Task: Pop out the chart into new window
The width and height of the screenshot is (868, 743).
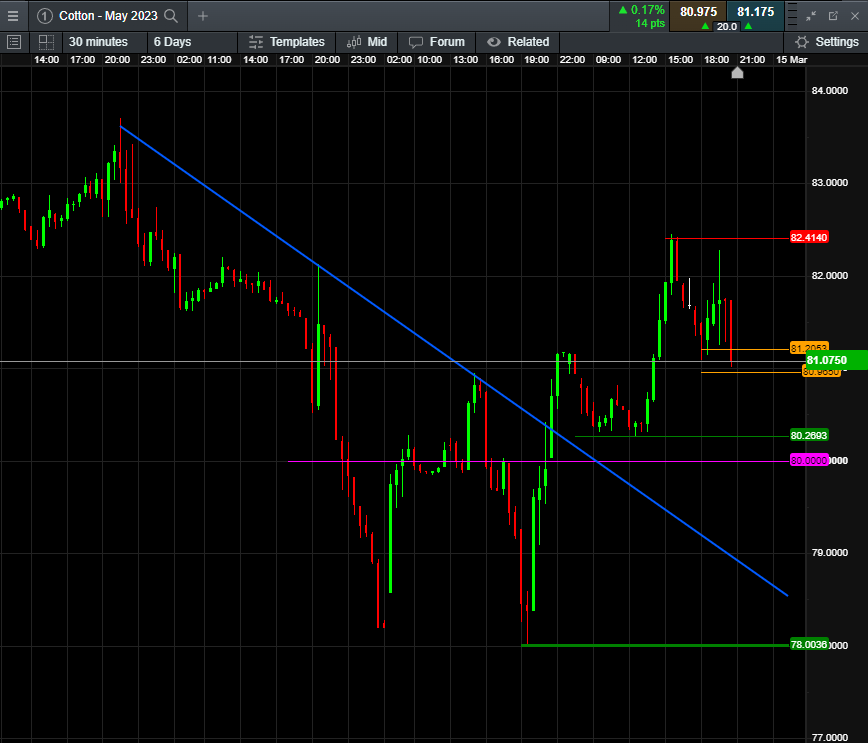Action: 833,16
